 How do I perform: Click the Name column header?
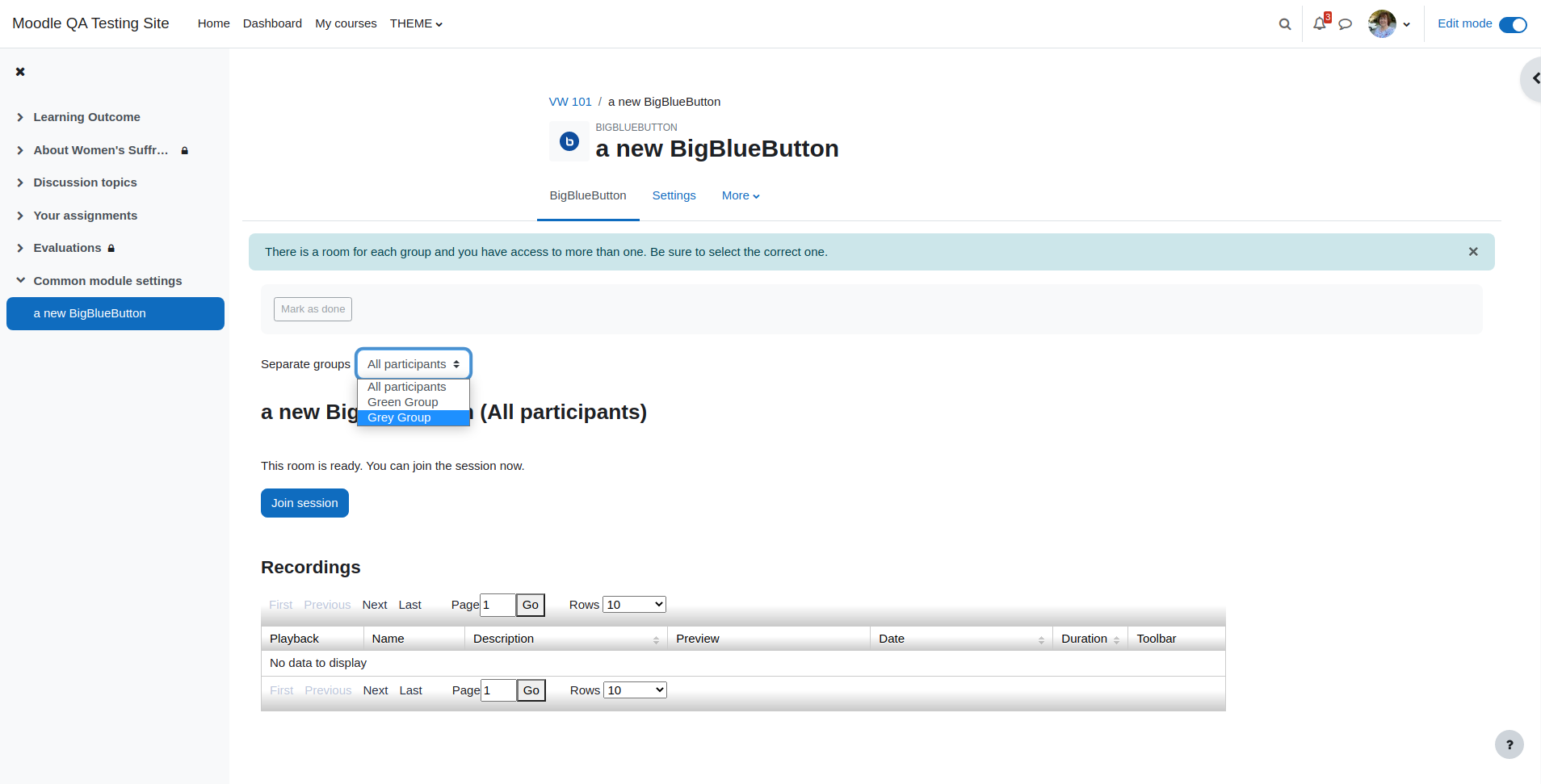(414, 639)
